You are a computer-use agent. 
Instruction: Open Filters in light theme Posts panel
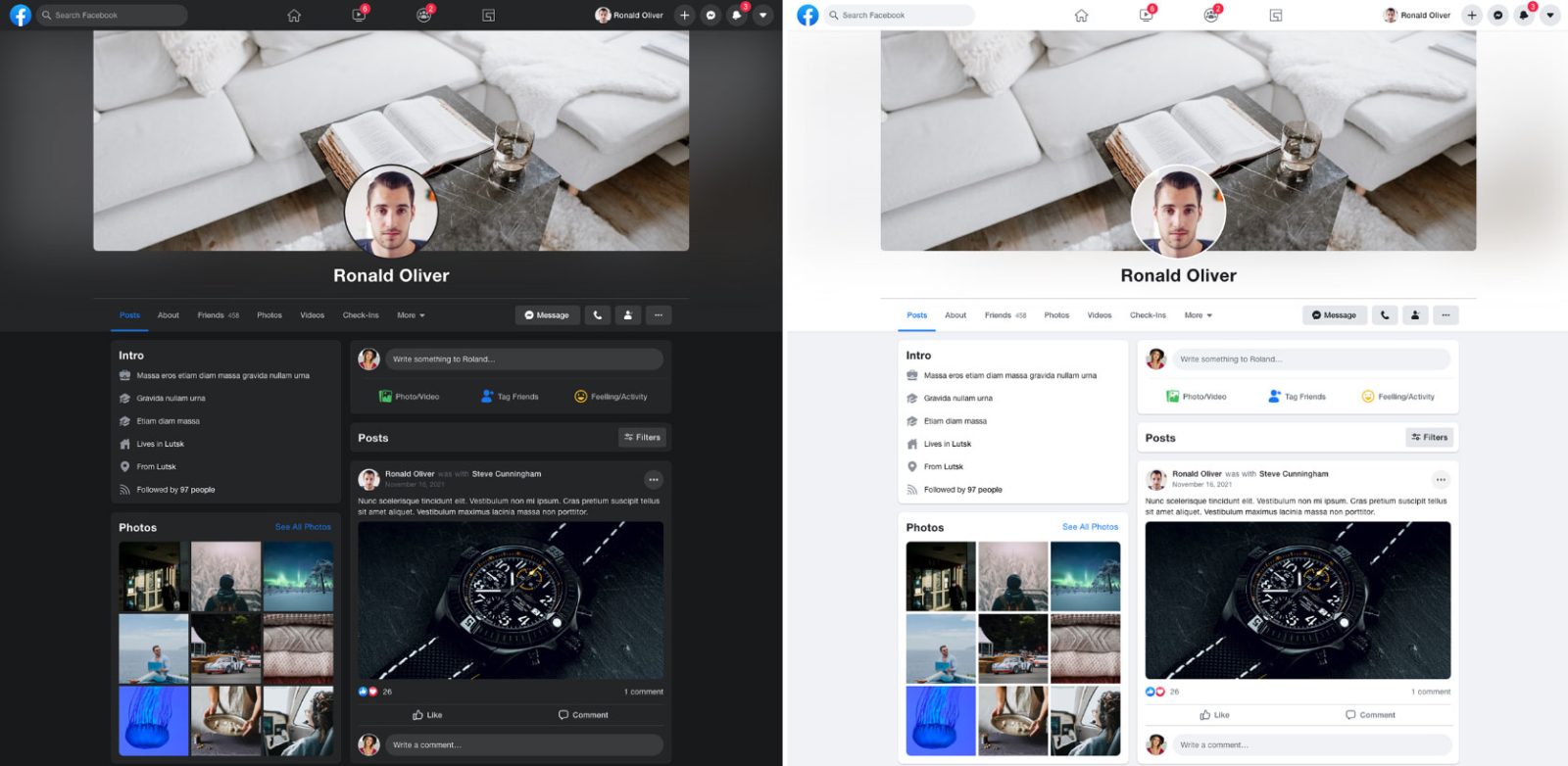pyautogui.click(x=1430, y=437)
